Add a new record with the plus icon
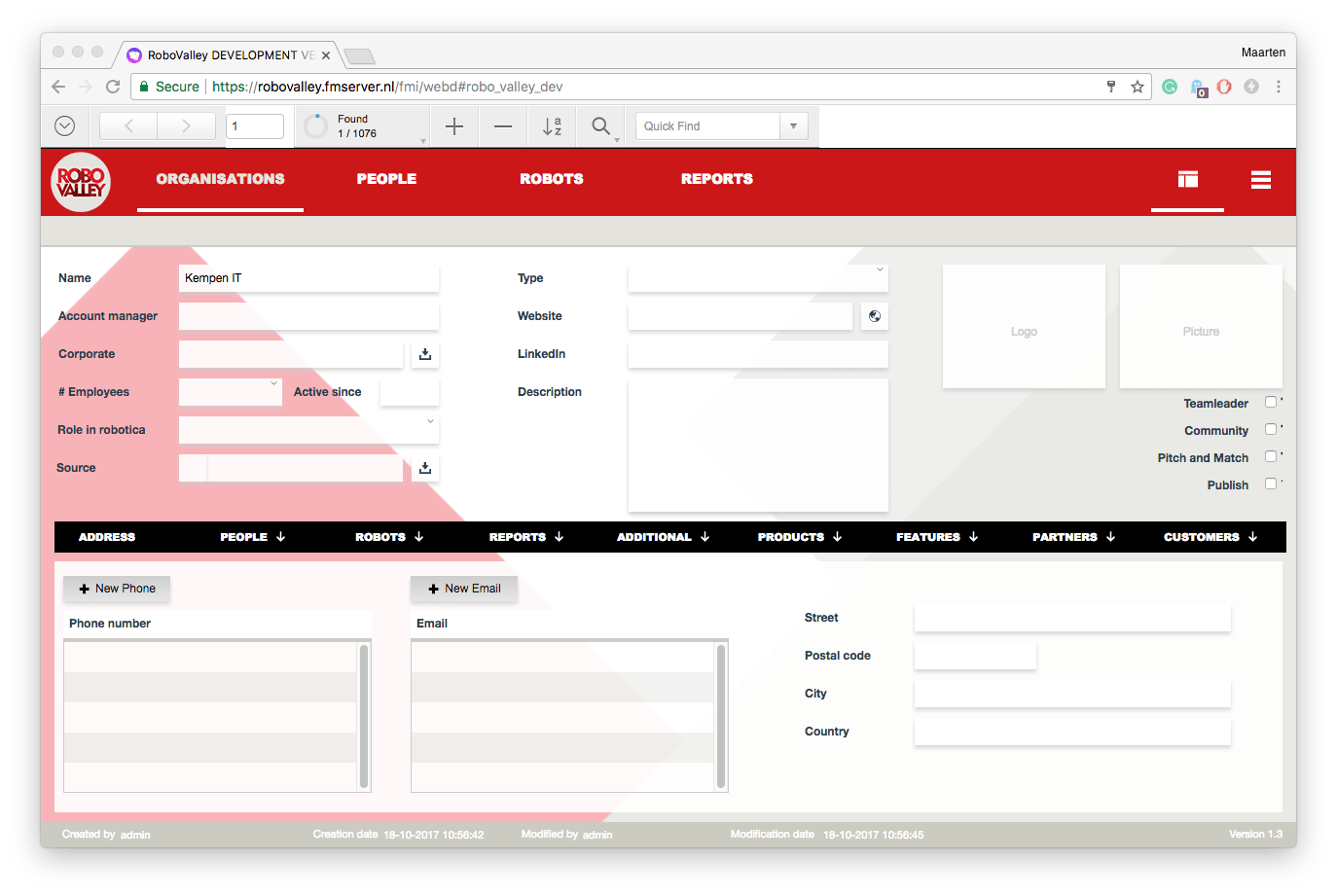 click(454, 126)
